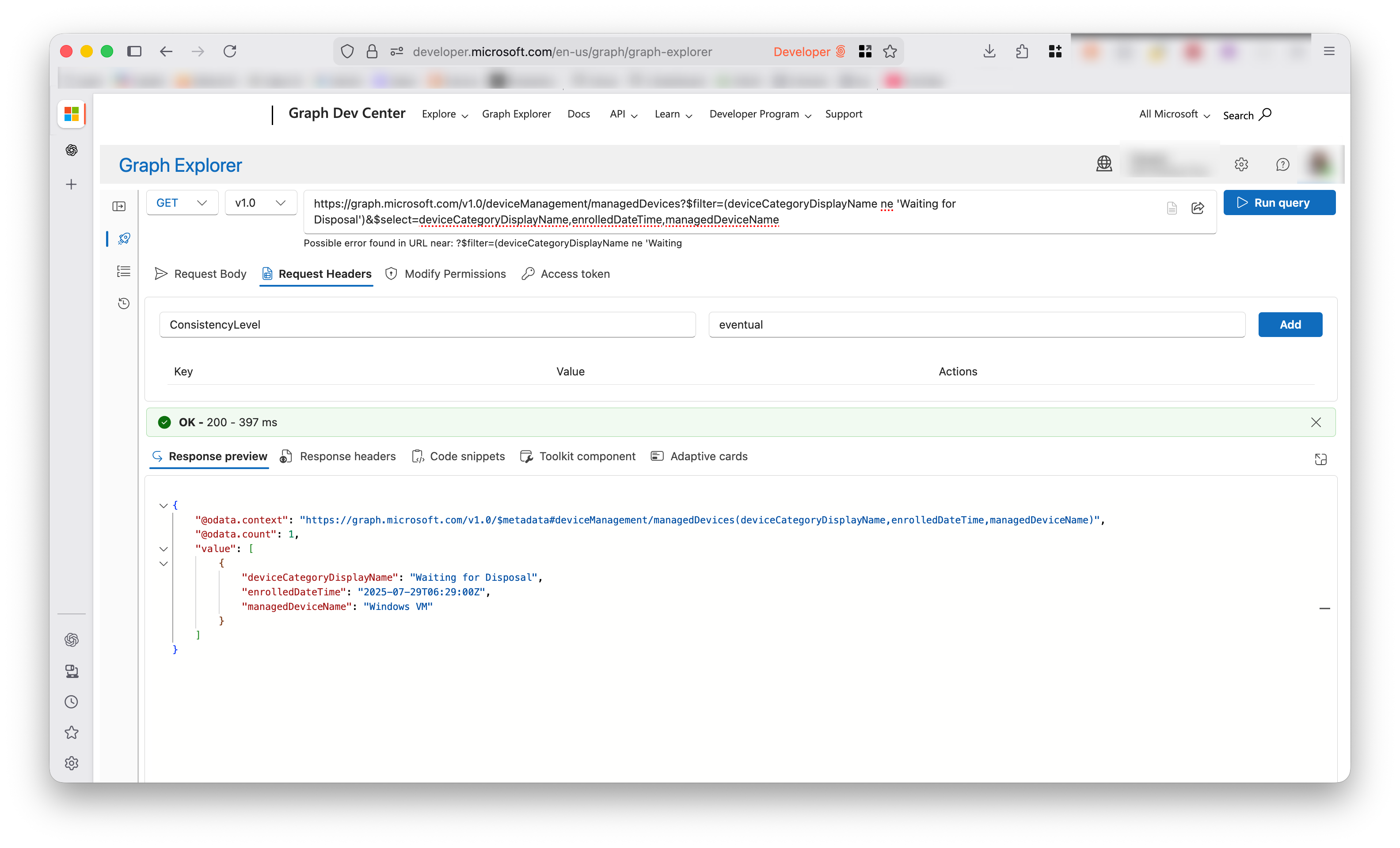Screen dimensions: 1400x848
Task: Open the Graph Explorer settings gear
Action: pos(1241,165)
